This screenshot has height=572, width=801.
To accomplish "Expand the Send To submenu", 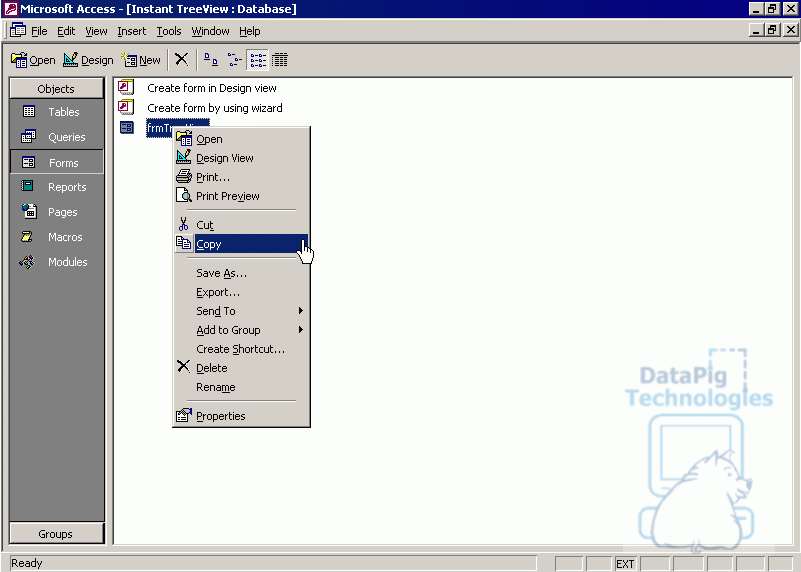I will [x=242, y=311].
